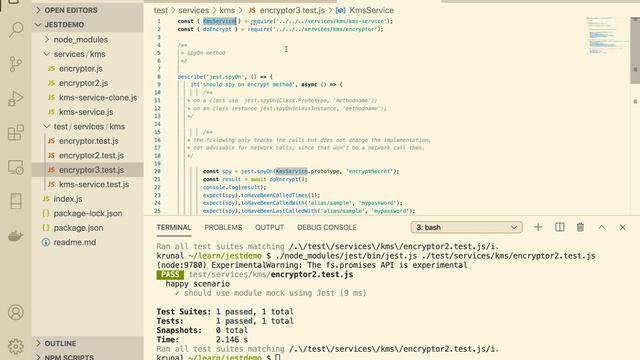Switch to the DEBUG CONSOLE tab
640x360 pixels.
point(327,227)
